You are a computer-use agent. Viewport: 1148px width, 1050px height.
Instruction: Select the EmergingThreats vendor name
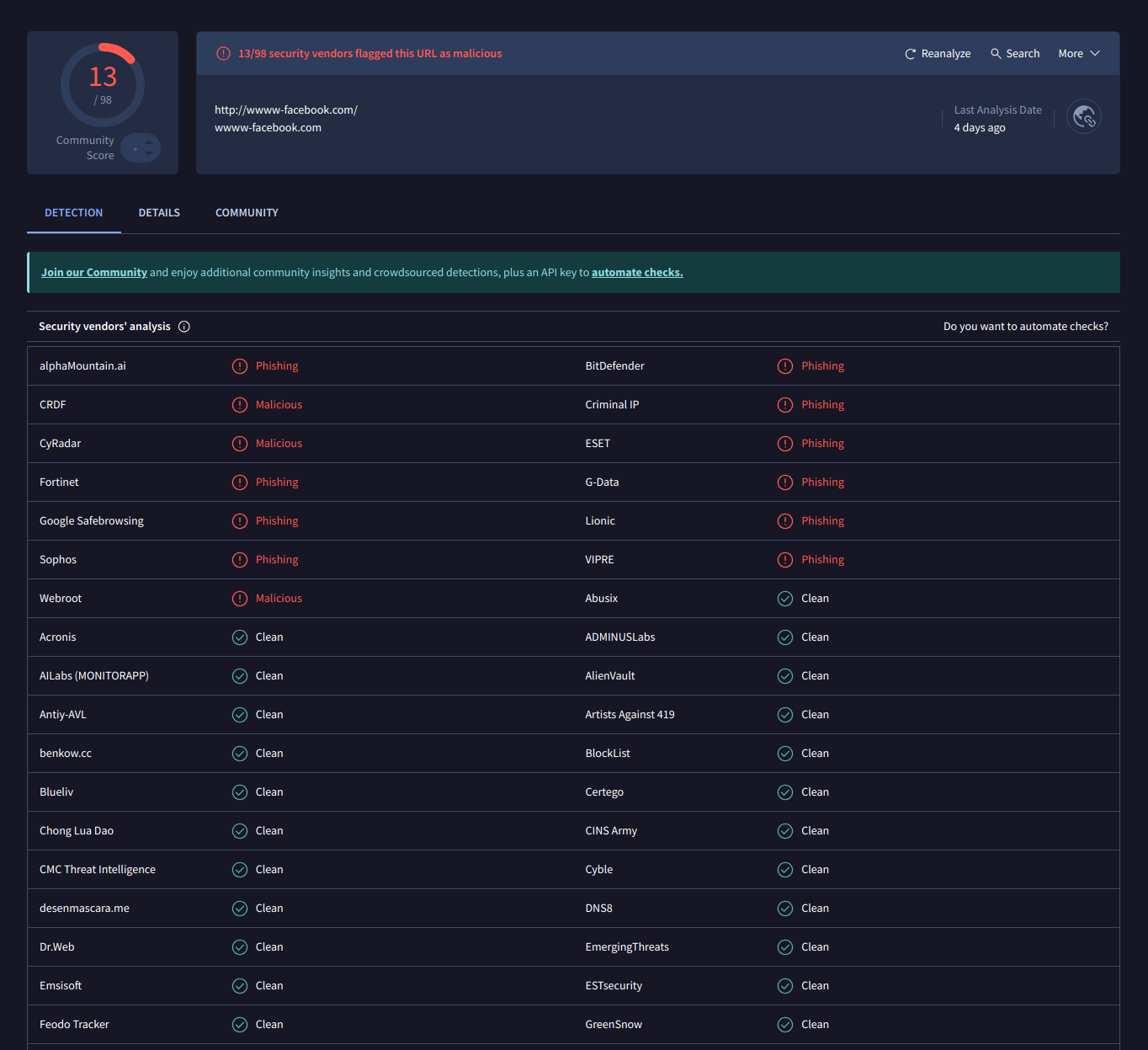click(627, 947)
